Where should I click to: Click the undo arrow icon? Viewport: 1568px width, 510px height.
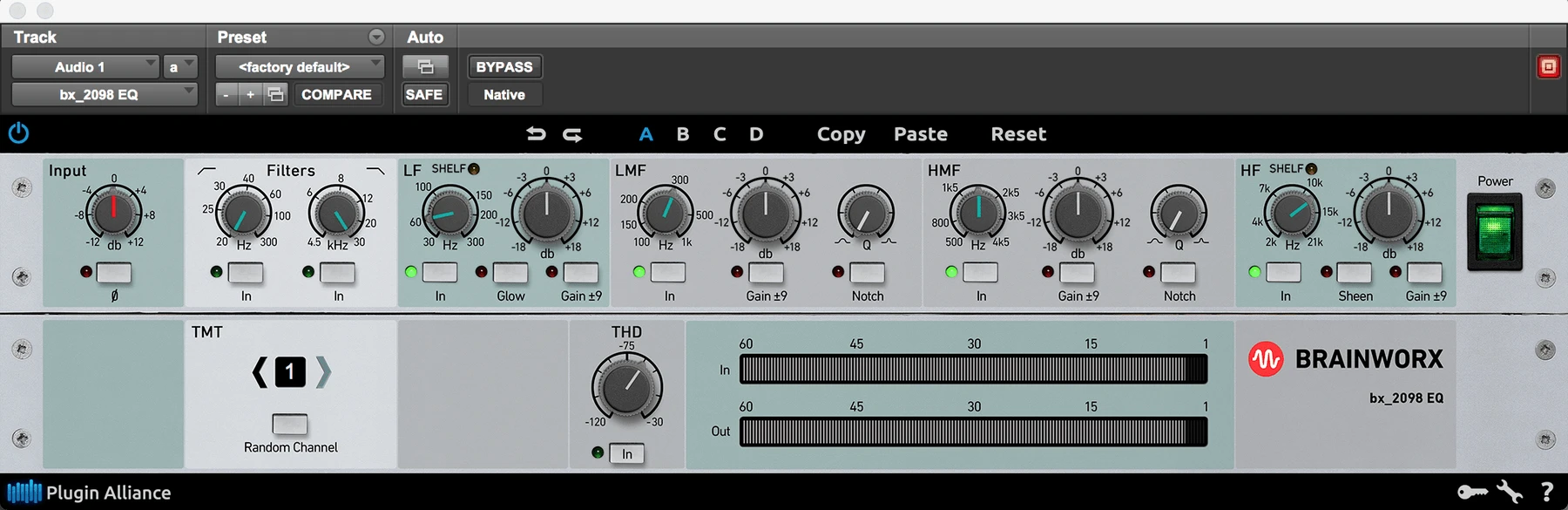click(x=536, y=134)
